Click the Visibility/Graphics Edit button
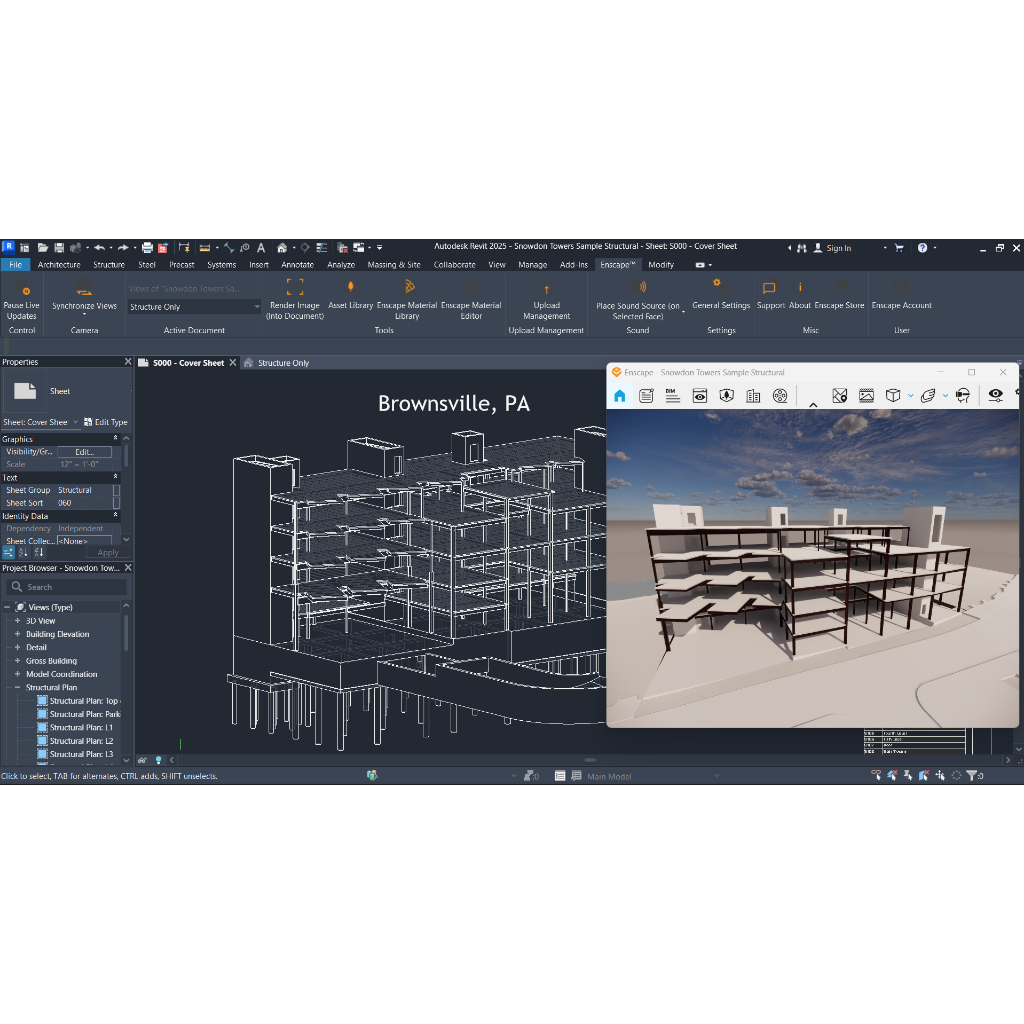This screenshot has height=1024, width=1024. coord(84,452)
